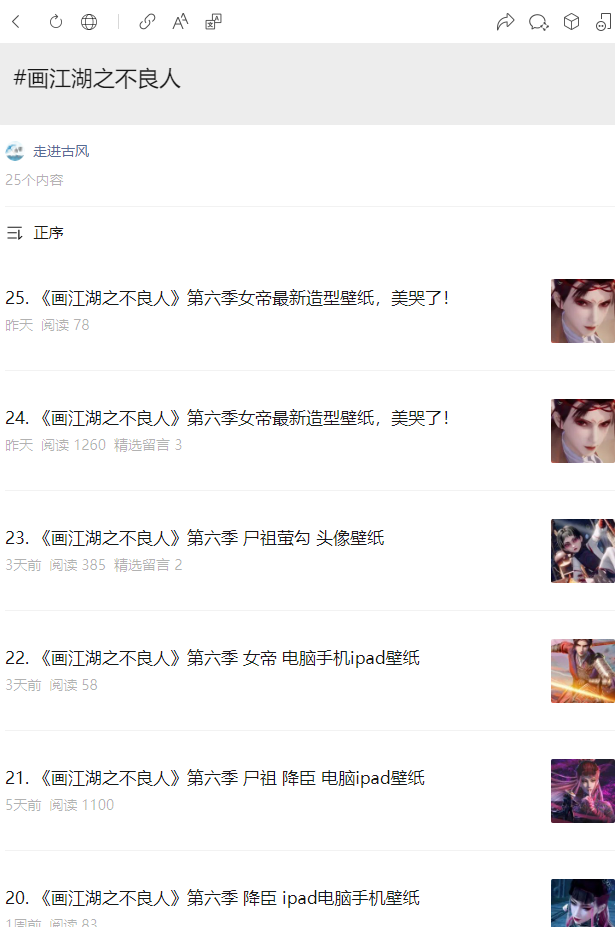The height and width of the screenshot is (927, 615).
Task: Click the thumbnail image of article 24
Action: (582, 431)
